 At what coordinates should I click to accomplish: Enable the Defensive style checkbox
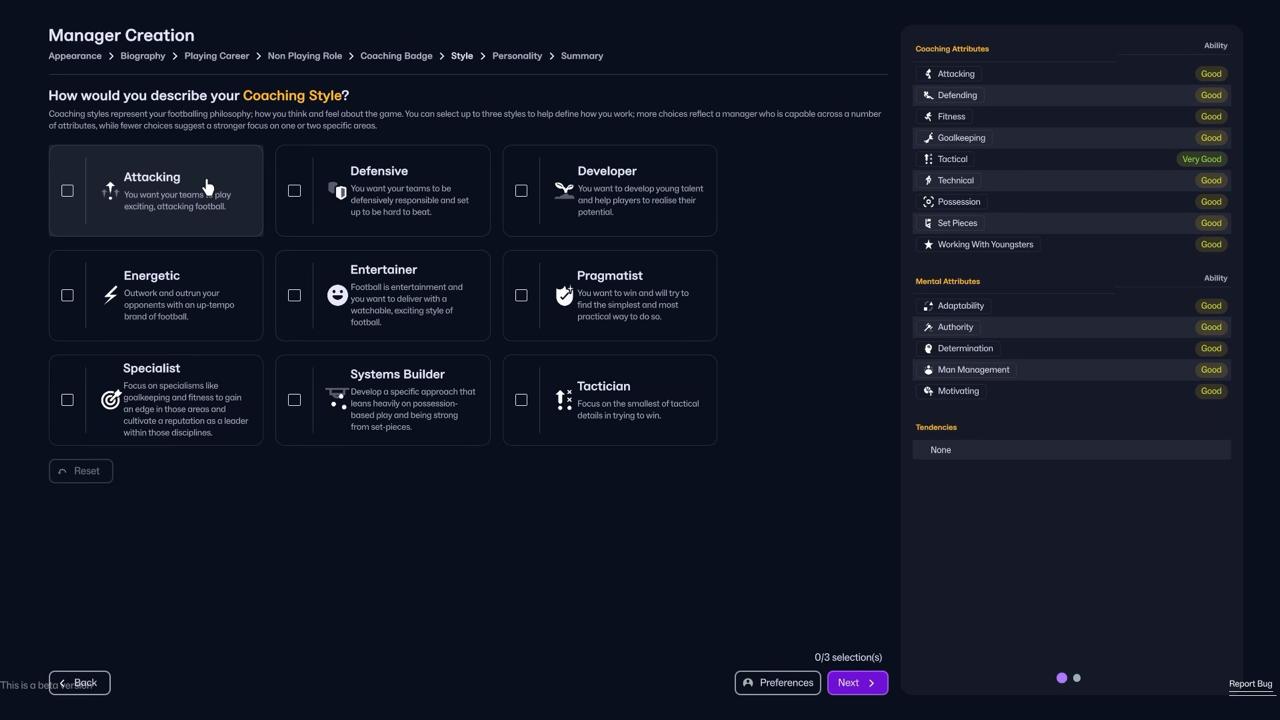click(294, 191)
